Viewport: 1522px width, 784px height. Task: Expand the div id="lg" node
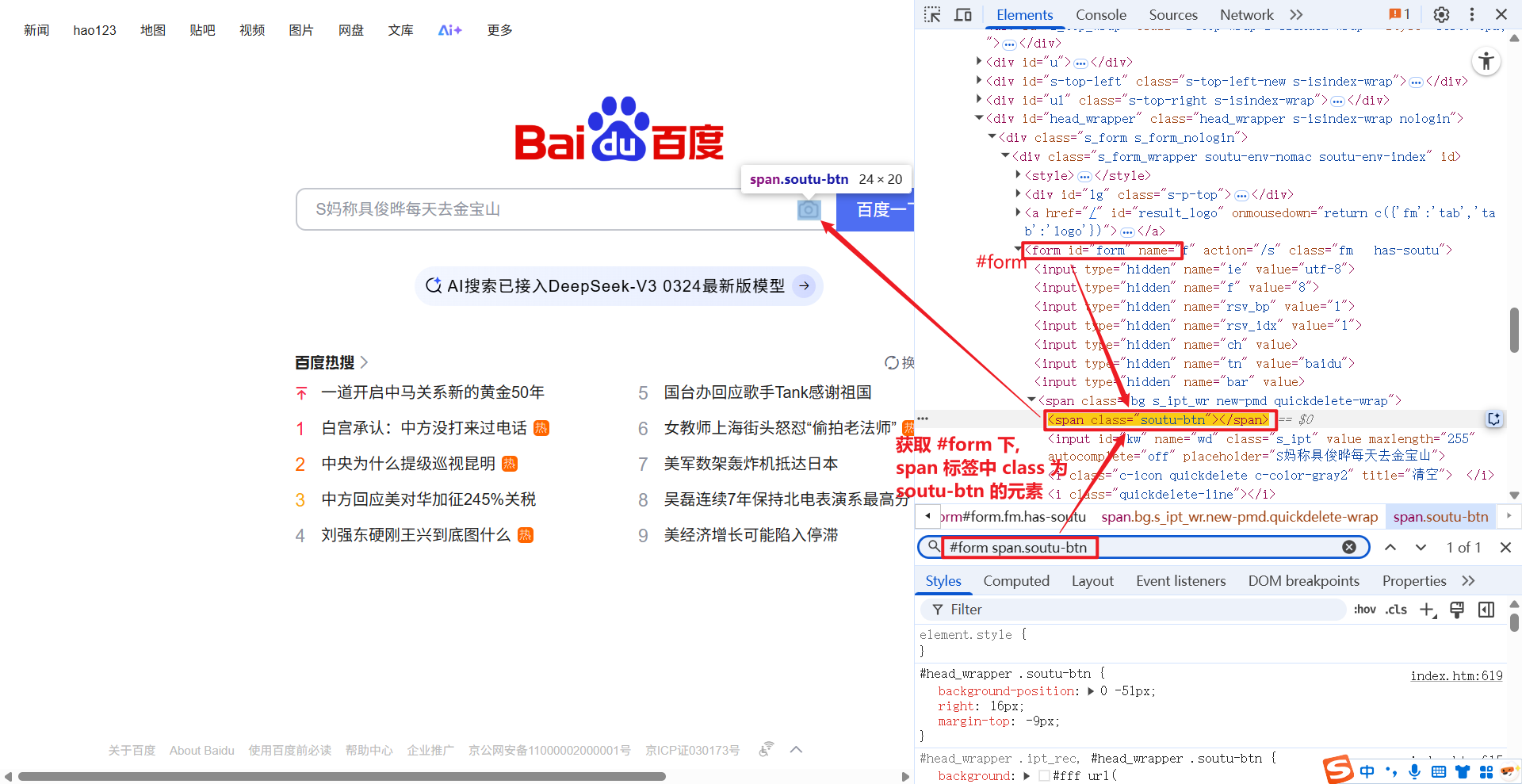click(x=1019, y=193)
